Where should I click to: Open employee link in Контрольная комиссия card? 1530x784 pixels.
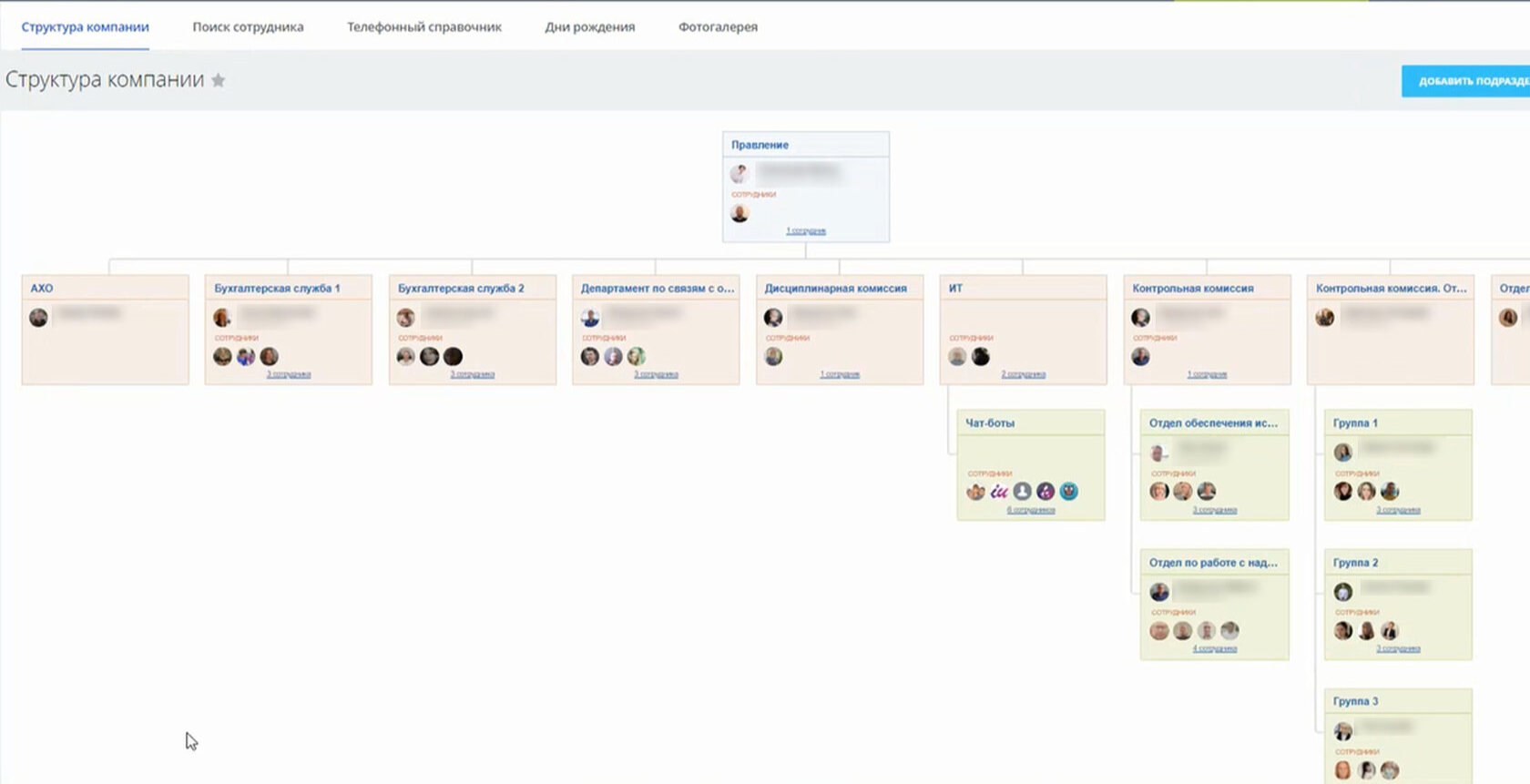[1207, 374]
